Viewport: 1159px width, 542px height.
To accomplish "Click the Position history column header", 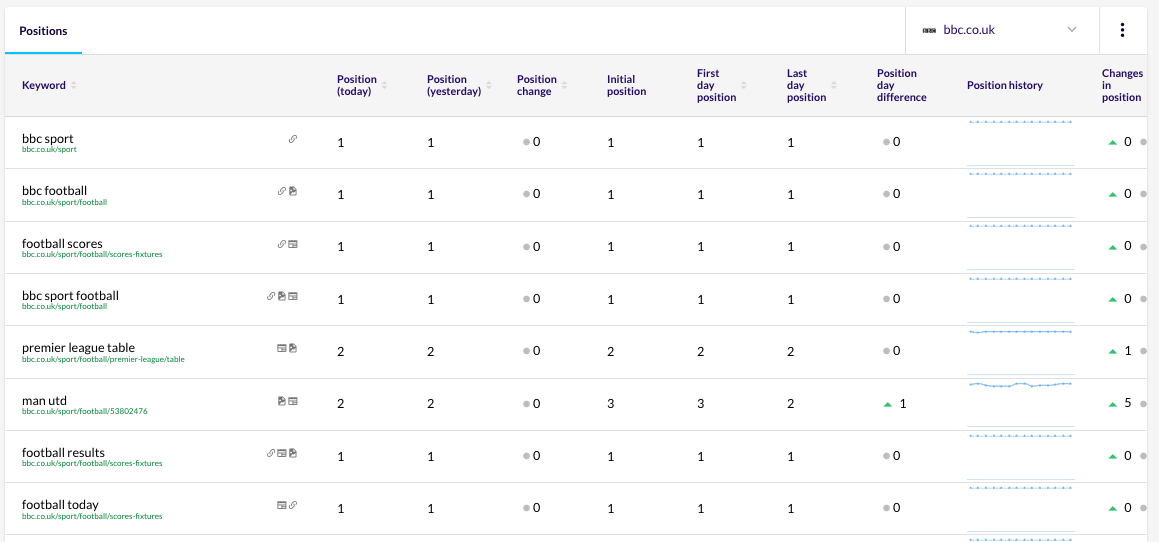I will 1005,85.
